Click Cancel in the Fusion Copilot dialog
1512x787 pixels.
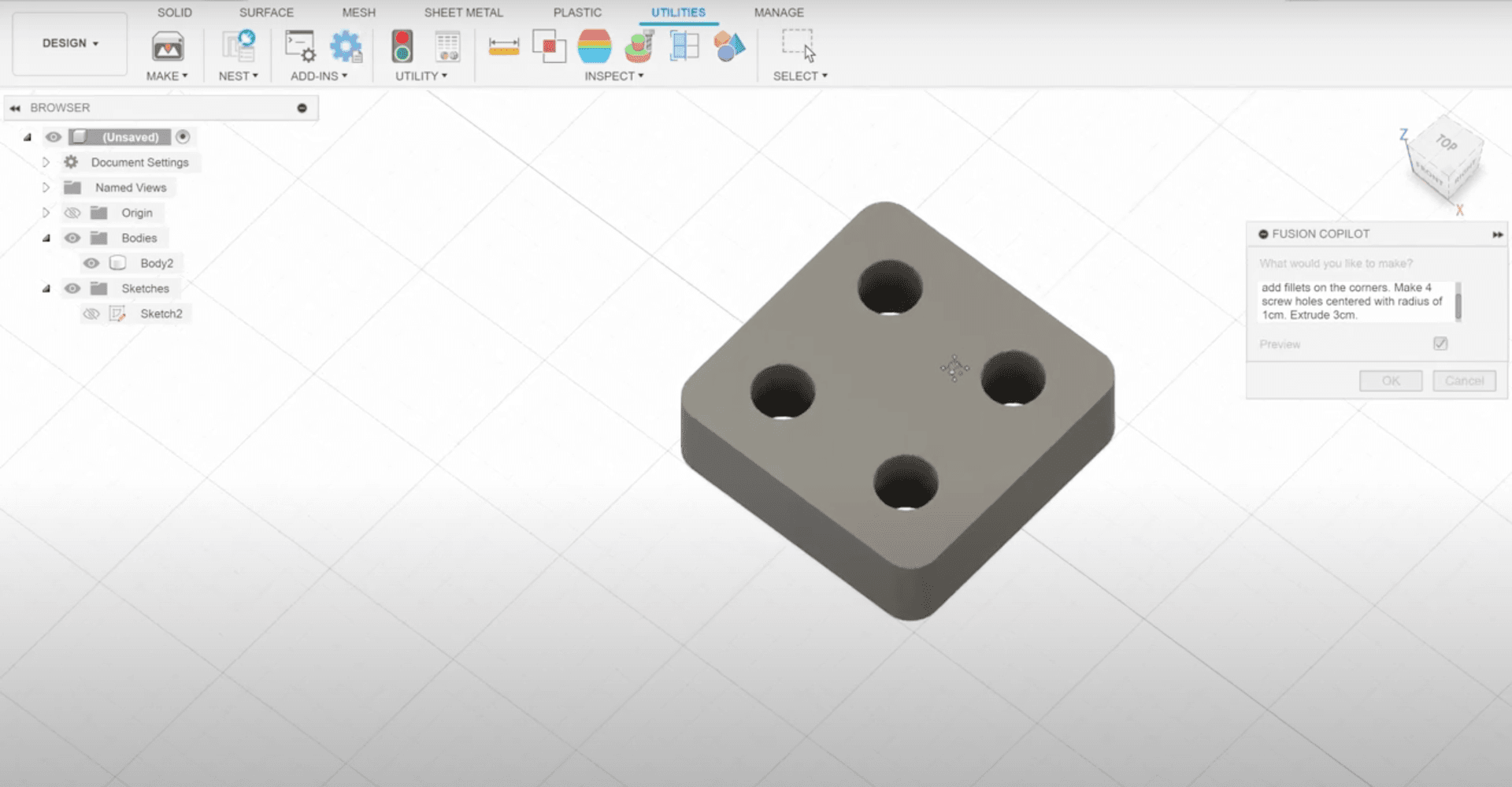tap(1464, 381)
